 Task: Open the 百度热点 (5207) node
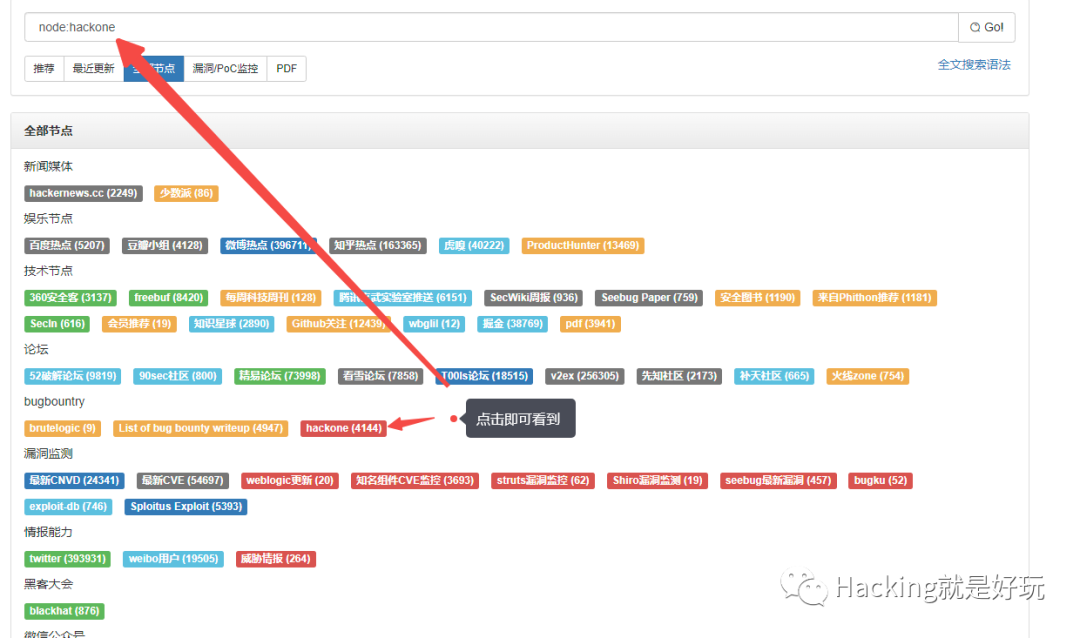[x=67, y=246]
